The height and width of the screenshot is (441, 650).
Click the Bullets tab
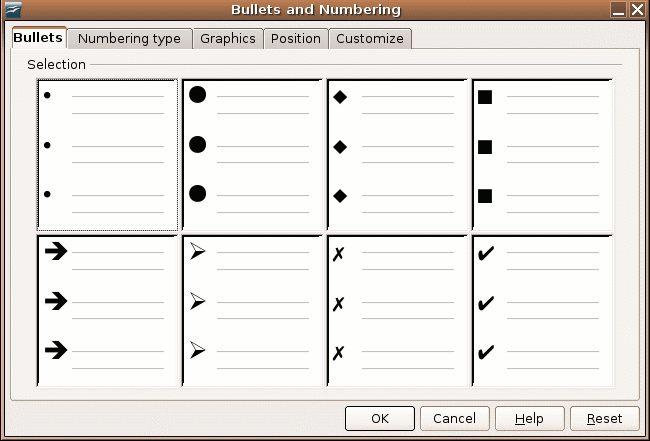click(x=38, y=37)
